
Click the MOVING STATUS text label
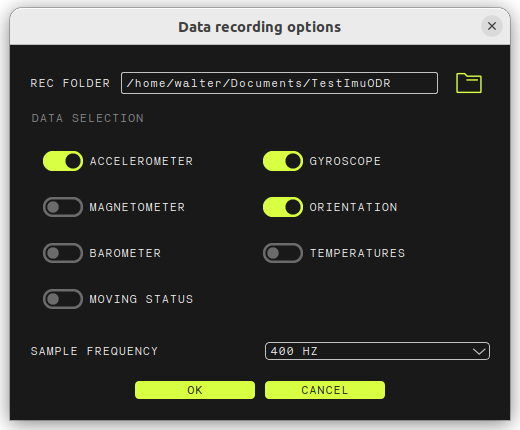pos(141,299)
